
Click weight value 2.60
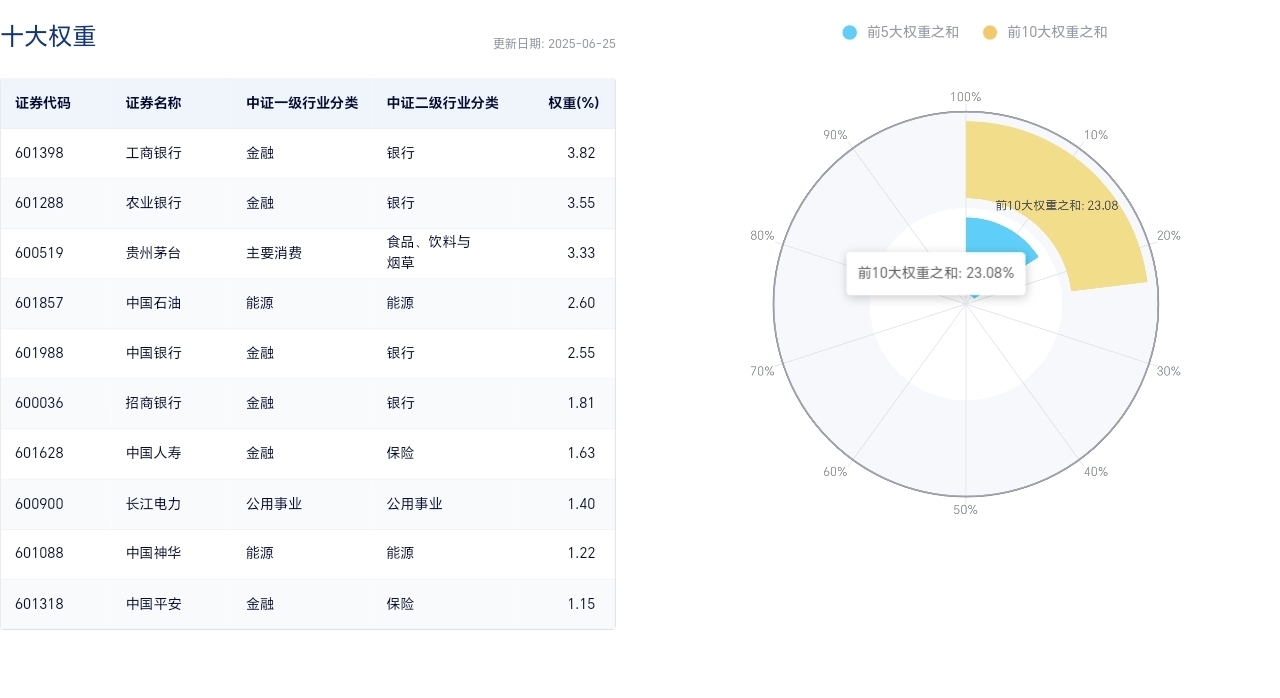pyautogui.click(x=581, y=303)
